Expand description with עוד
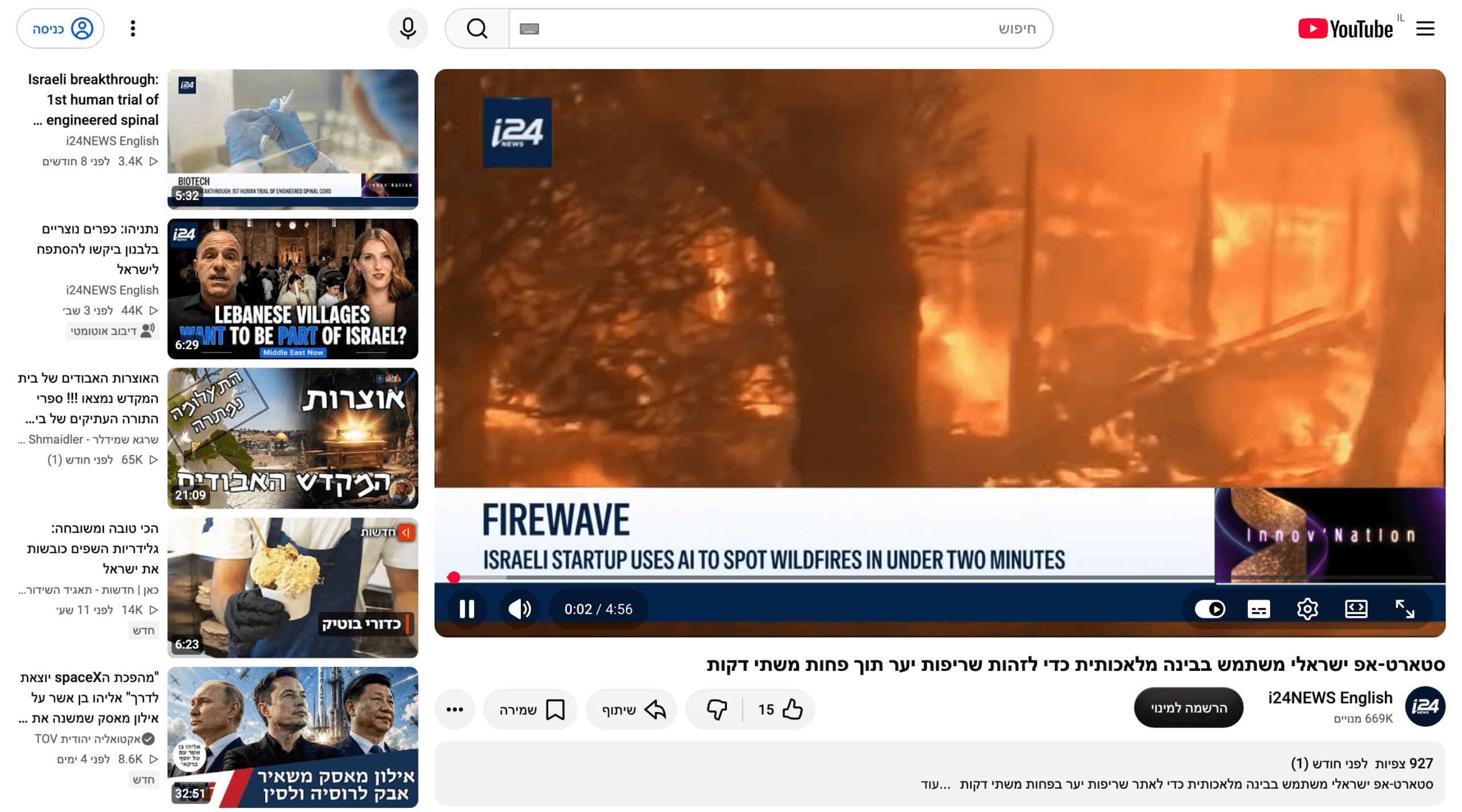Viewport: 1462px width, 812px height. [x=935, y=784]
